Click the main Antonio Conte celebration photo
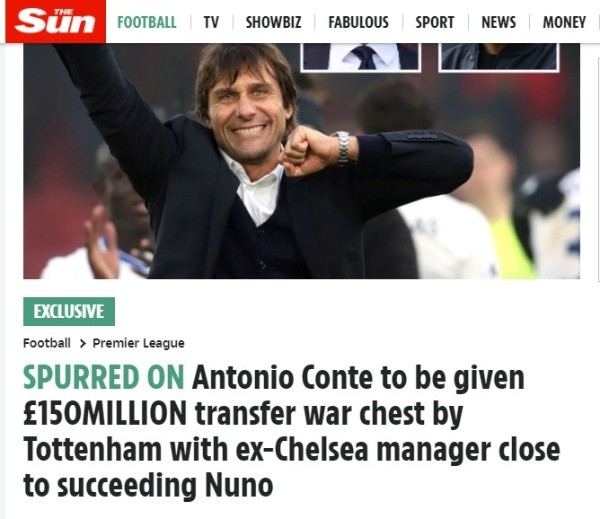This screenshot has width=600, height=519. click(300, 170)
